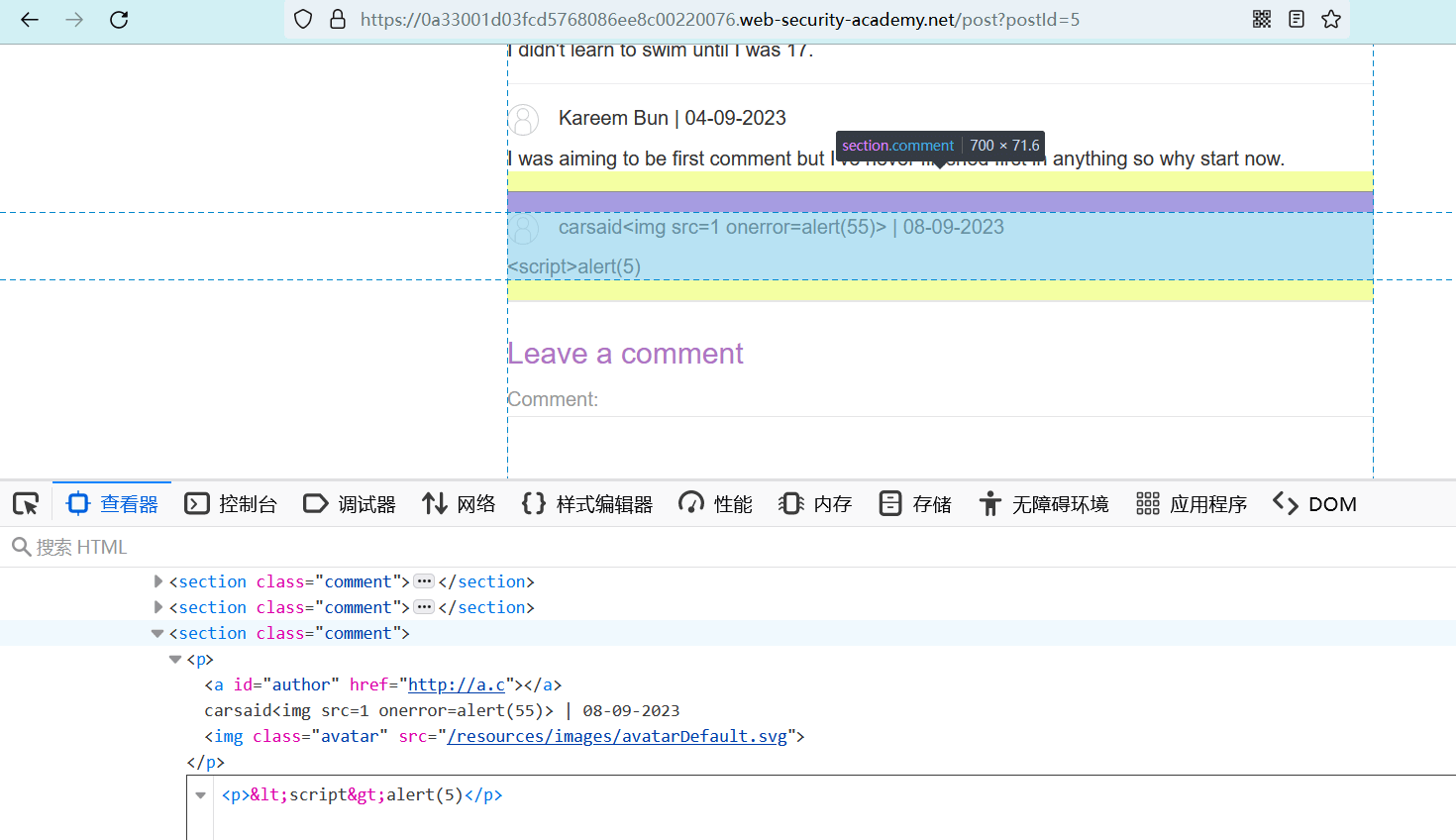1456x840 pixels.
Task: Activate the element picker tool
Action: coord(26,504)
